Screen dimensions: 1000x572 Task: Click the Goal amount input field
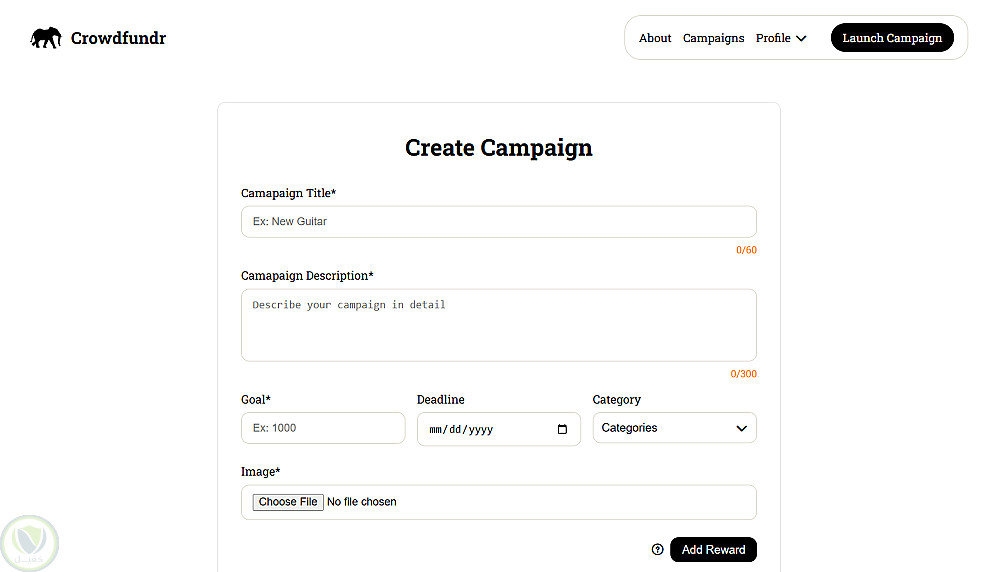[323, 428]
